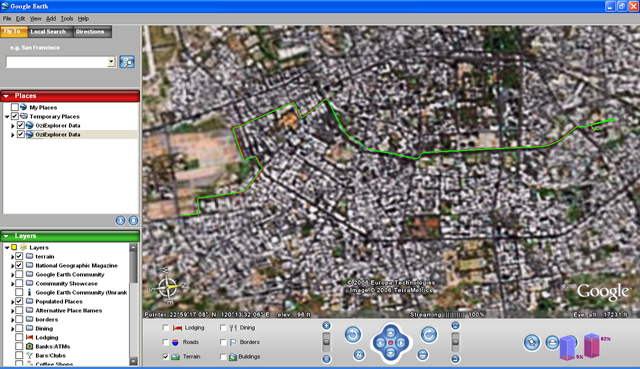This screenshot has height=369, width=640.
Task: Expand the first OziExplorer Data item
Action: pos(13,126)
